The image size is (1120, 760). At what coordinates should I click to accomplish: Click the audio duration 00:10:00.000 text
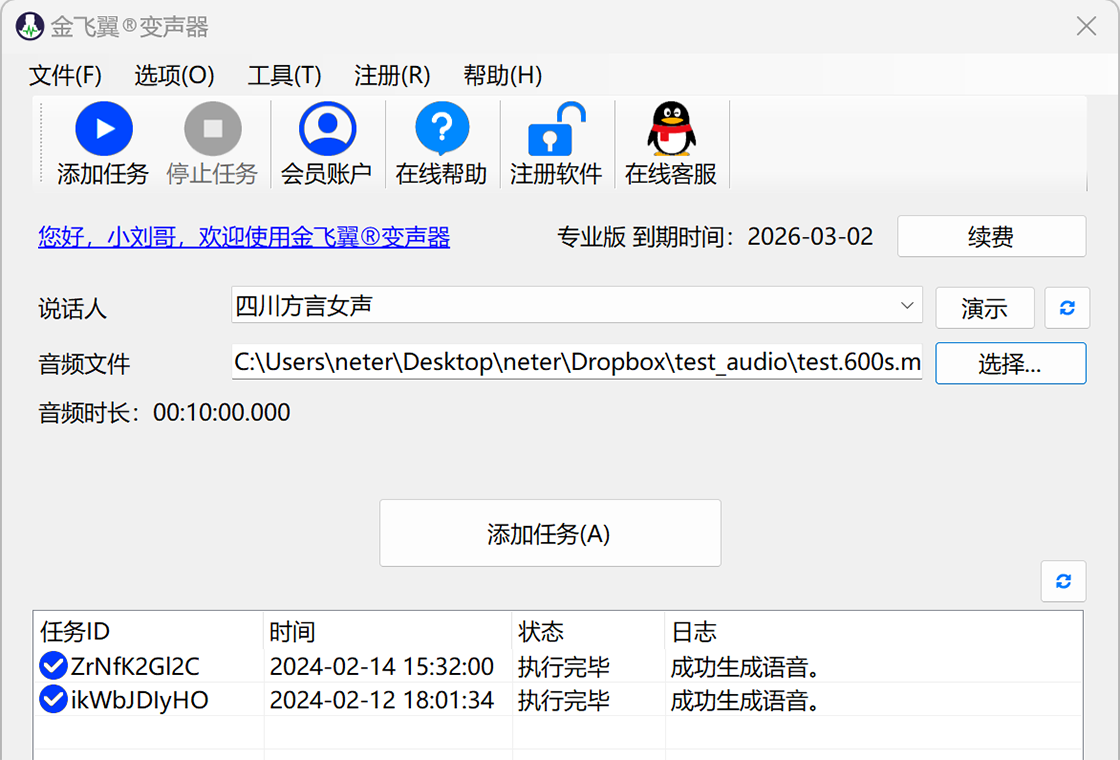point(221,412)
